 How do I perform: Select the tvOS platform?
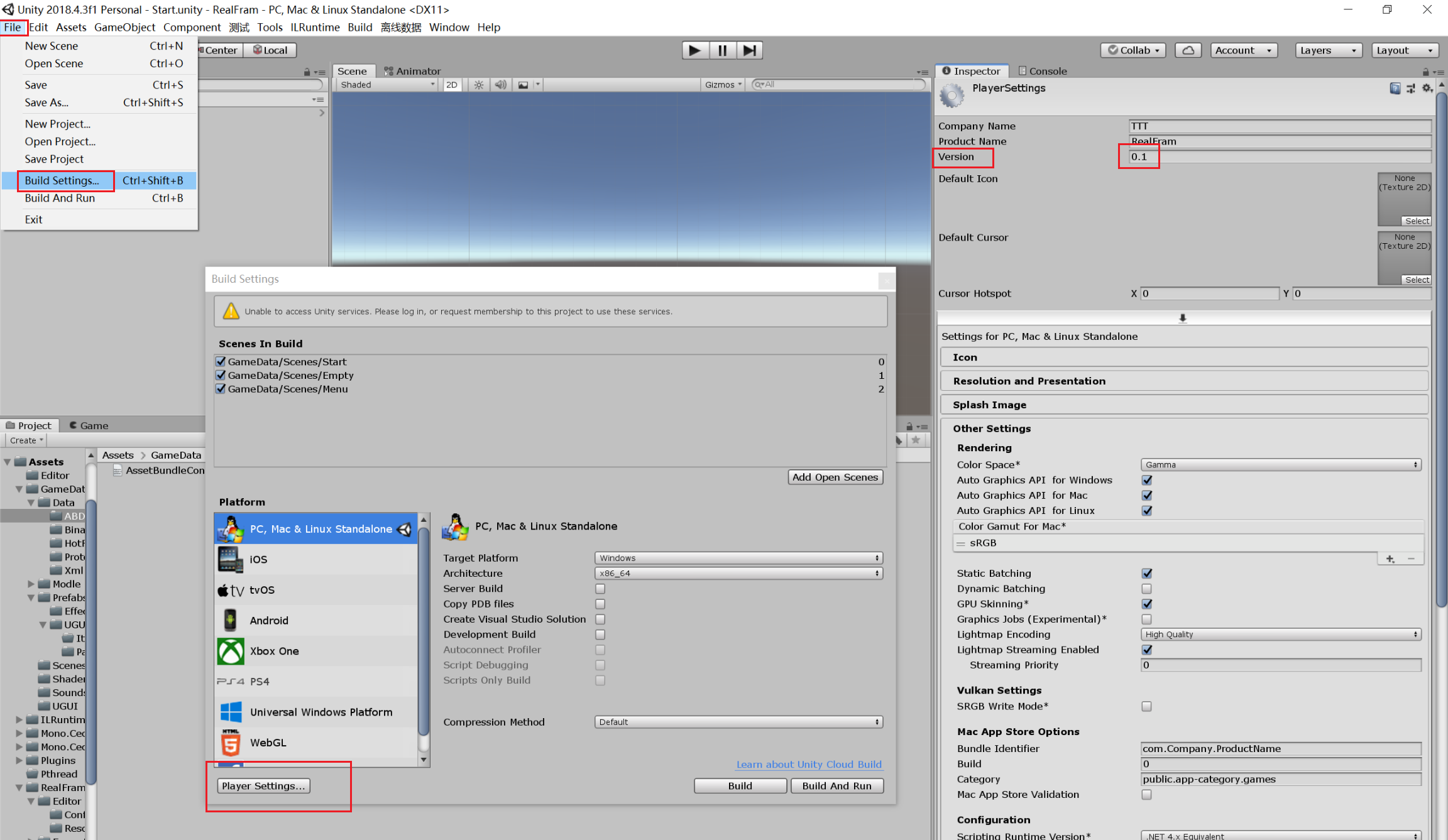click(316, 590)
